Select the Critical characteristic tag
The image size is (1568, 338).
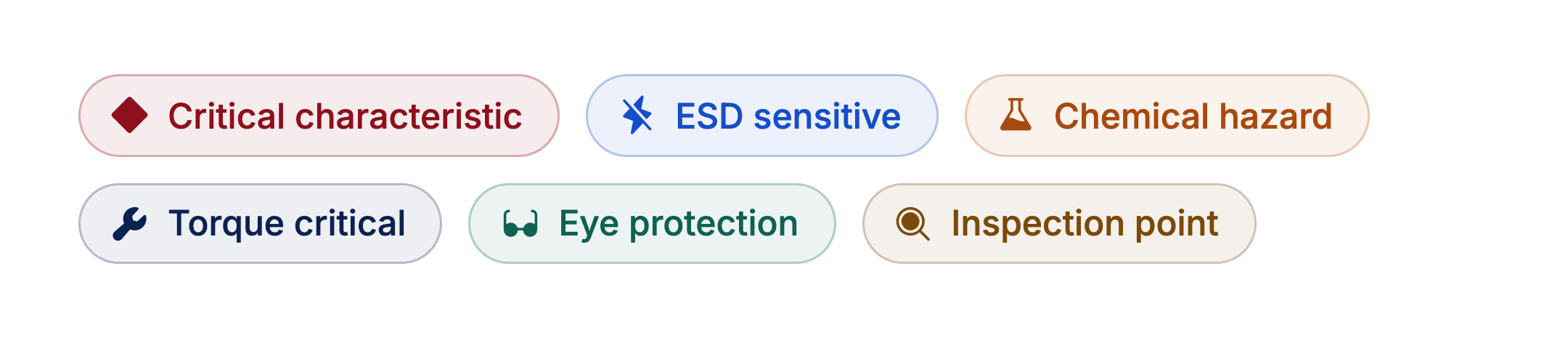pos(319,116)
